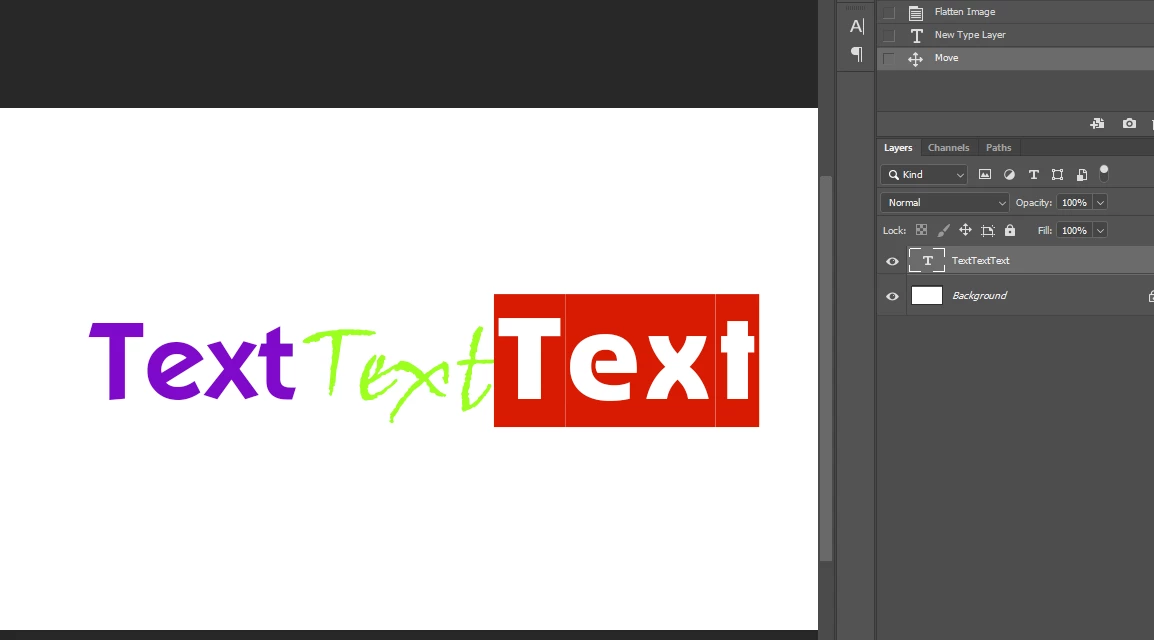Lock transparent pixels
Screen dimensions: 1154x640
pos(921,230)
